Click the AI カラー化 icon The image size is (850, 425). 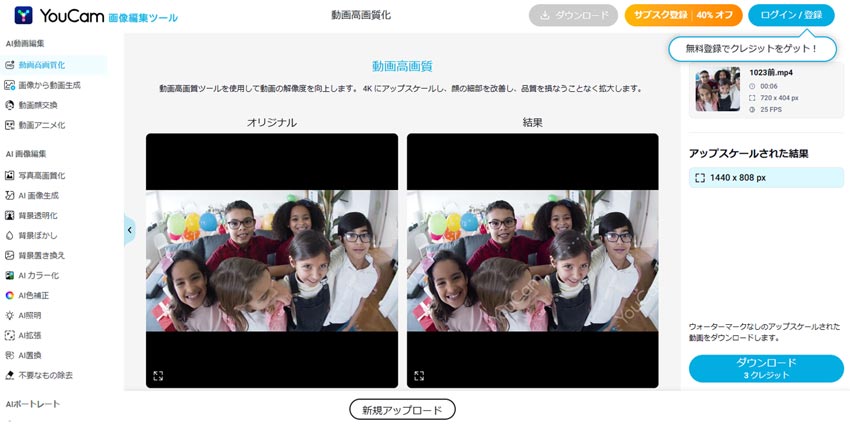(9, 275)
